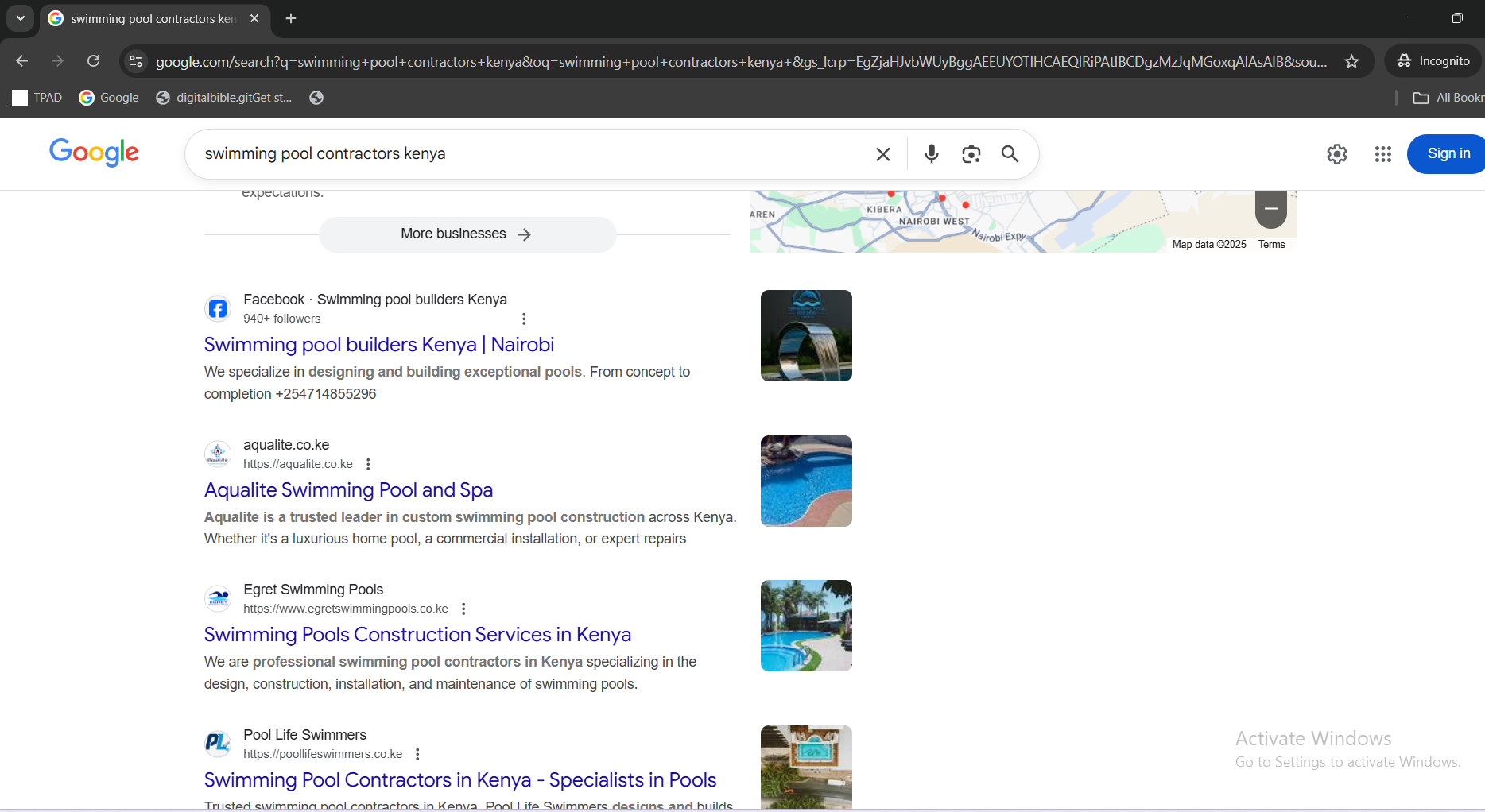This screenshot has height=812, width=1485.
Task: Bookmark this page with star icon
Action: 1351,61
